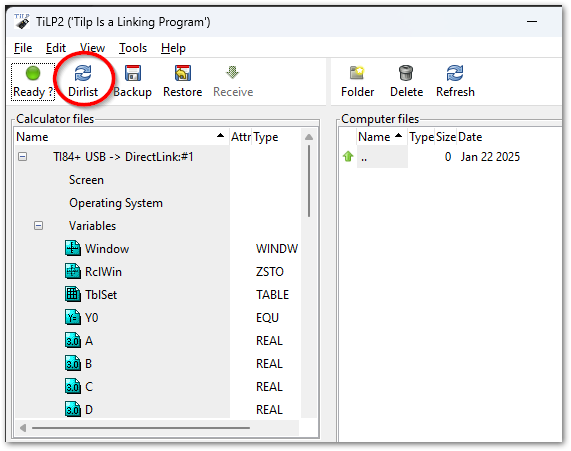This screenshot has width=571, height=451.
Task: Select the Y0 equation variable
Action: coord(91,318)
